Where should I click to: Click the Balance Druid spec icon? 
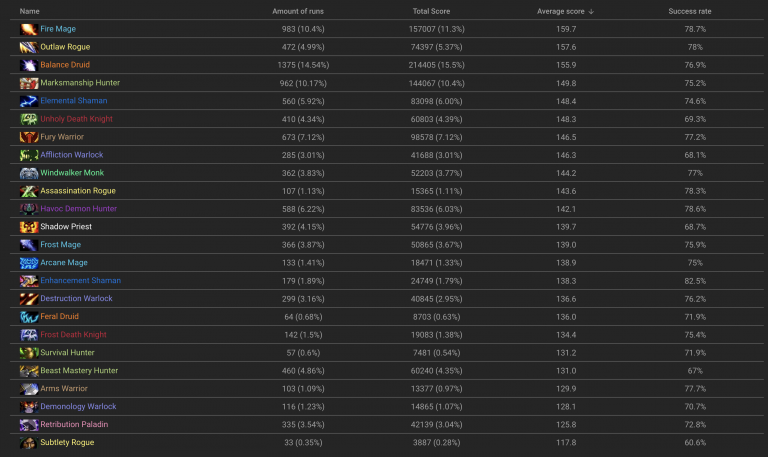[x=28, y=65]
